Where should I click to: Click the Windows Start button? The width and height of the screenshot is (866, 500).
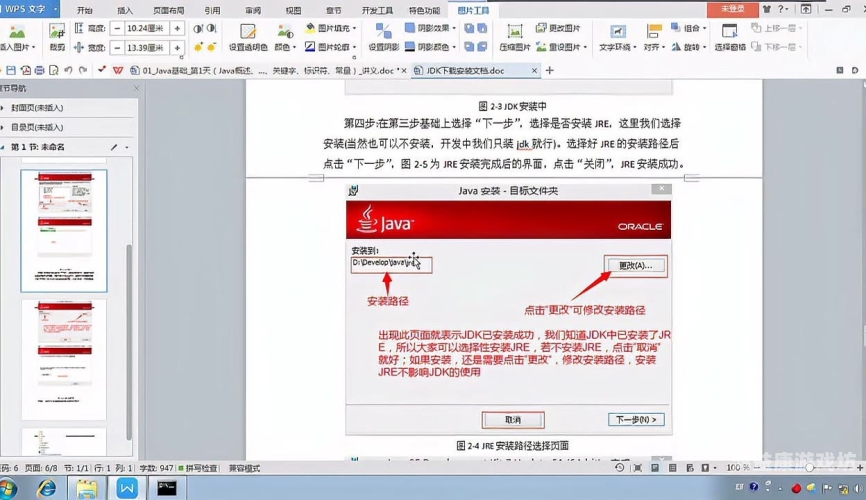pos(8,488)
